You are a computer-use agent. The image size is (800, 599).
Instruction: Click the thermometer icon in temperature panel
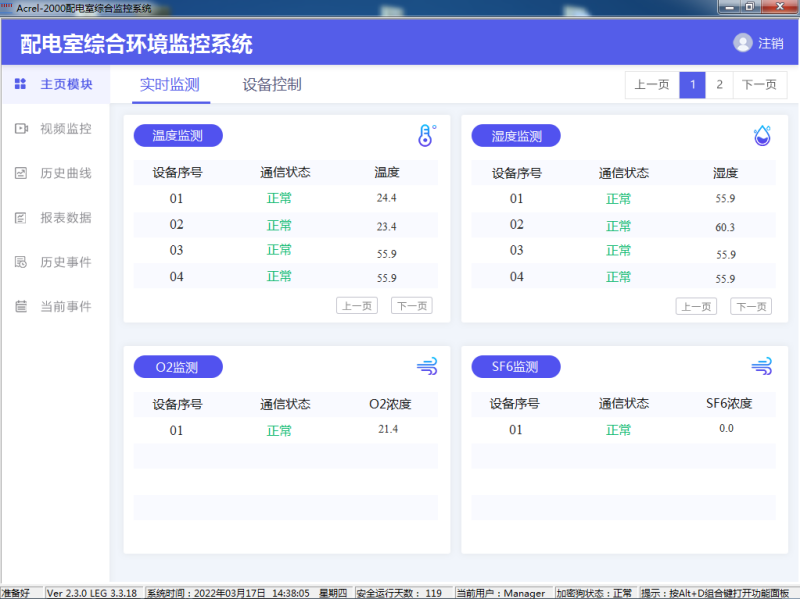tap(427, 136)
